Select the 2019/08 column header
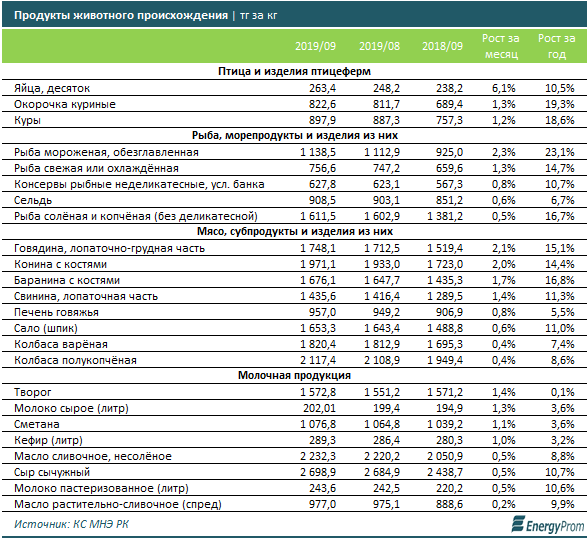 click(379, 46)
